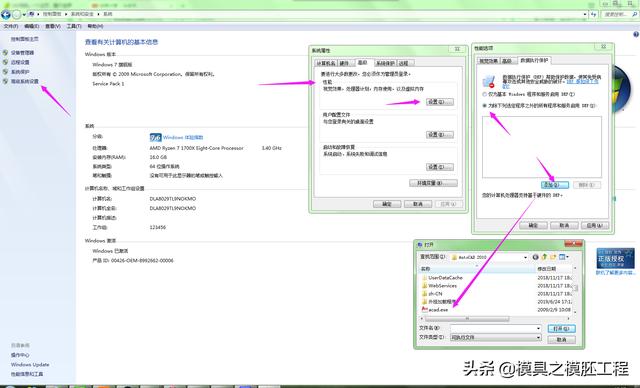Click Apply in the Performance Options dialog
This screenshot has width=640, height=388.
click(x=595, y=225)
